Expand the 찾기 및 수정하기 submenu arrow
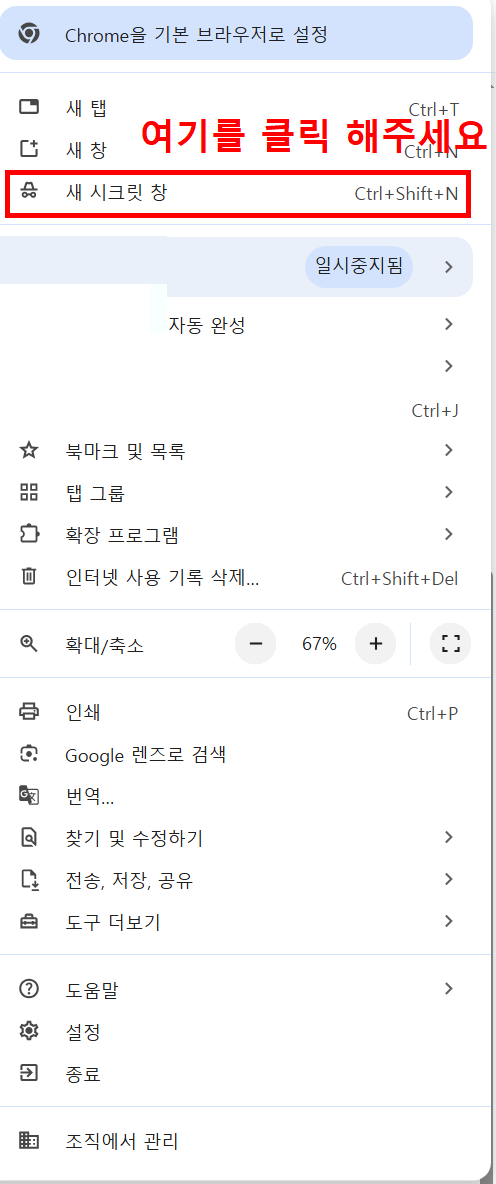The height and width of the screenshot is (1184, 496). 449,837
